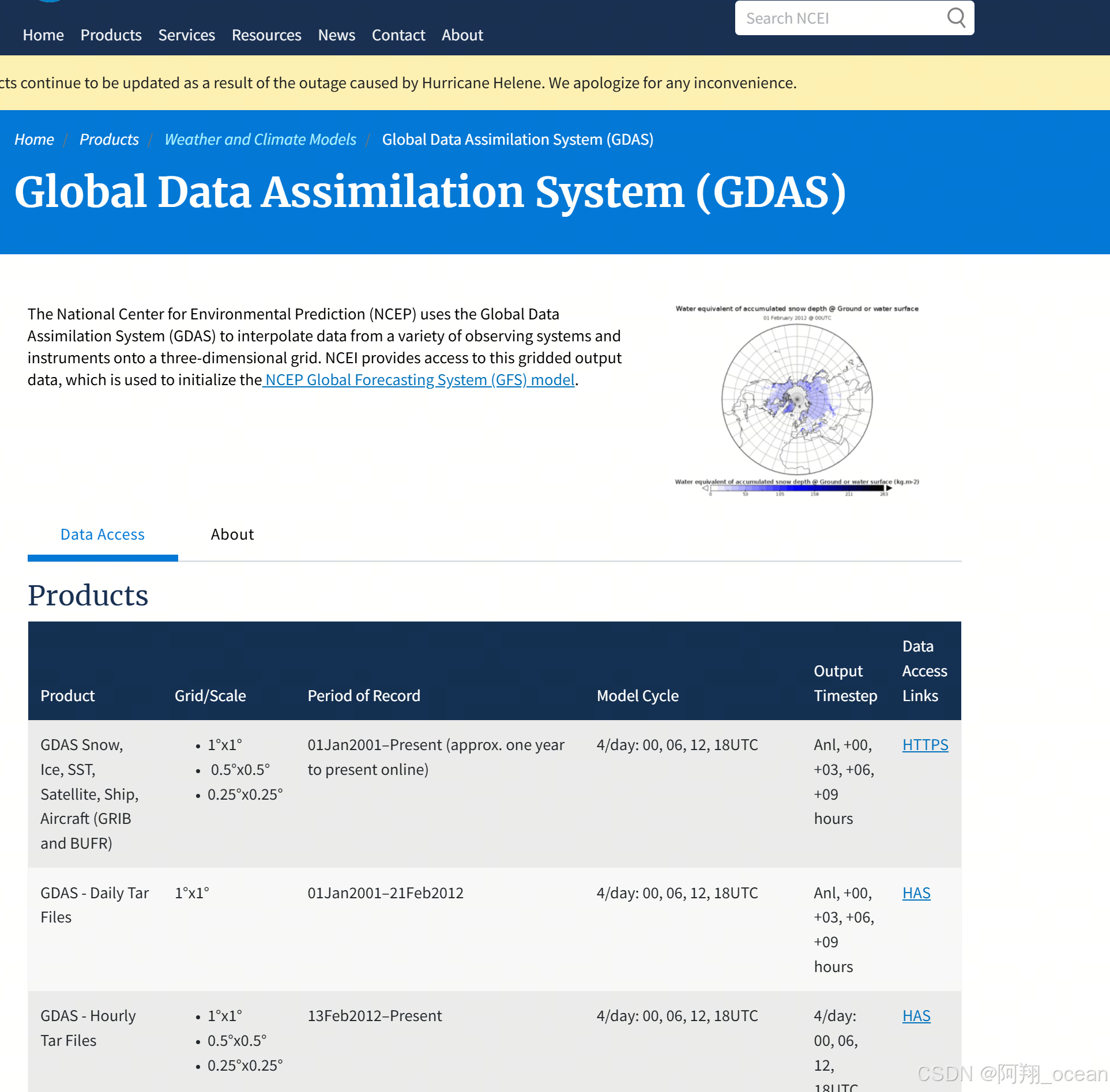The image size is (1110, 1092).
Task: Open the HTTPS data access link
Action: [925, 745]
